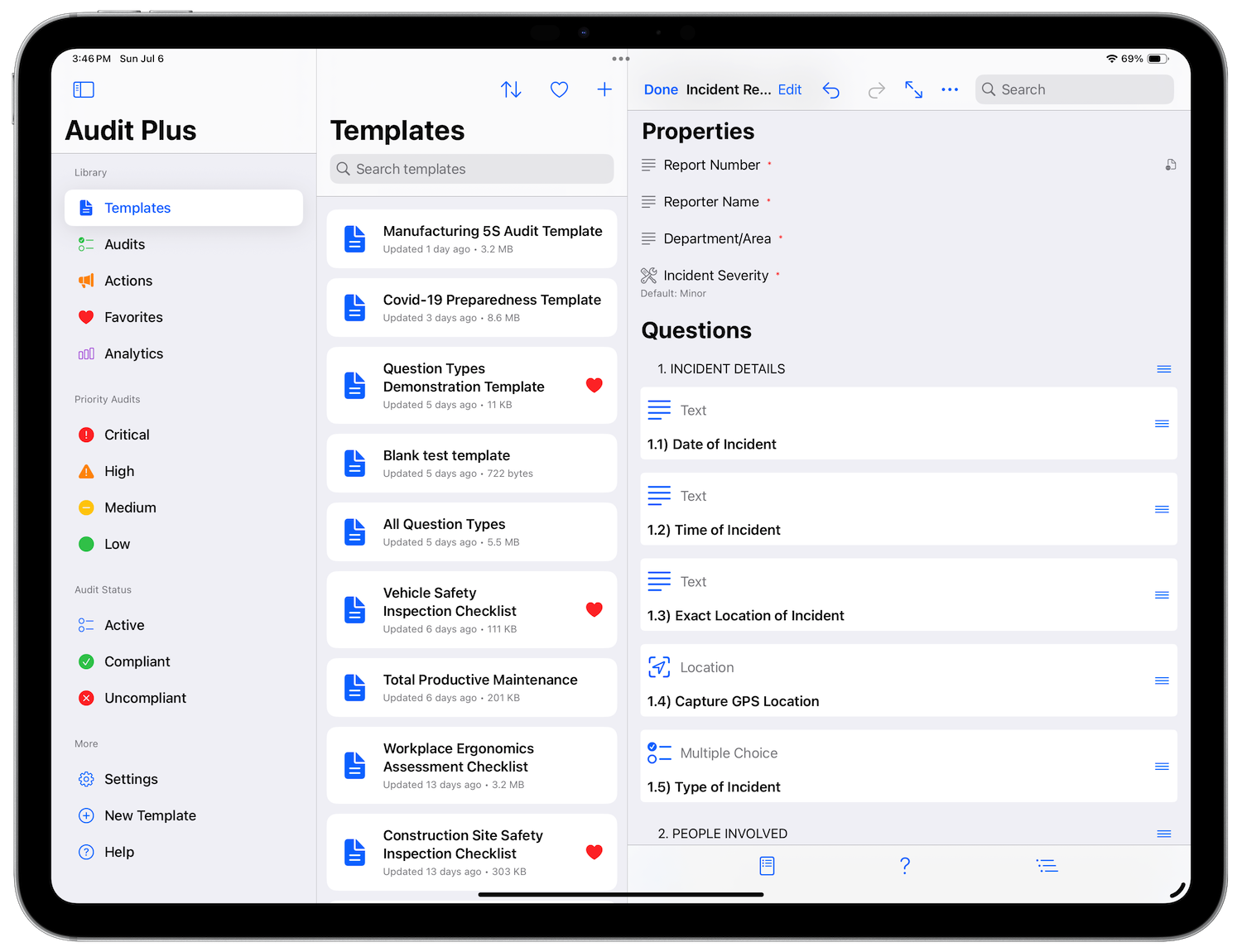Open the three-dot multitasking menu at top

[x=621, y=59]
